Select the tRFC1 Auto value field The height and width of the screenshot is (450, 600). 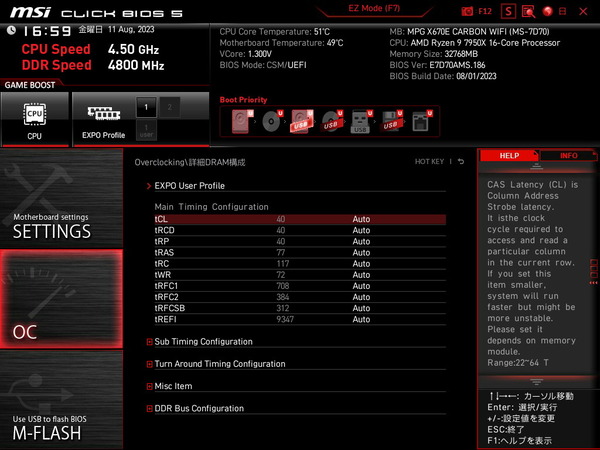361,286
